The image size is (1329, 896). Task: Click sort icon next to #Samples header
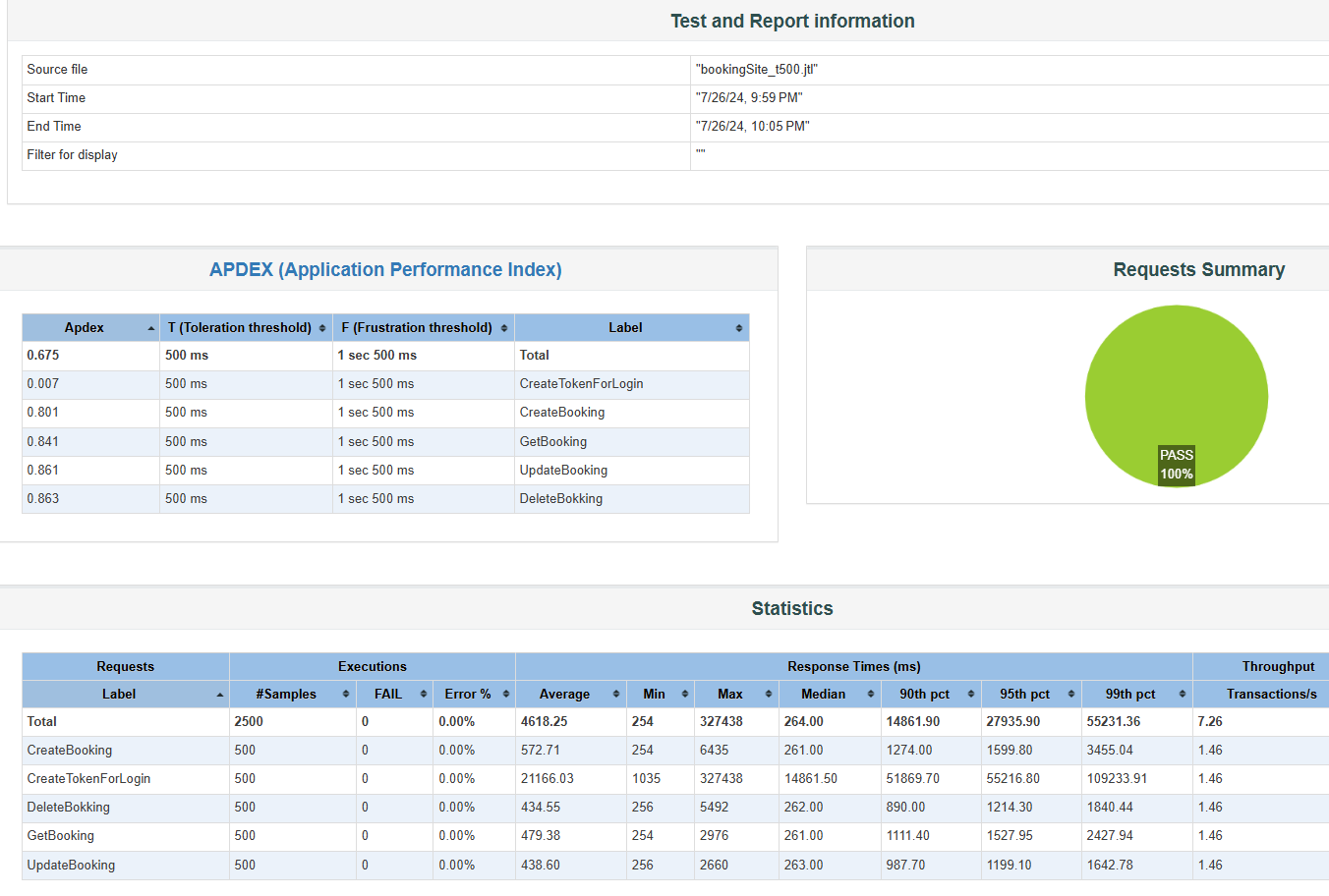click(346, 695)
